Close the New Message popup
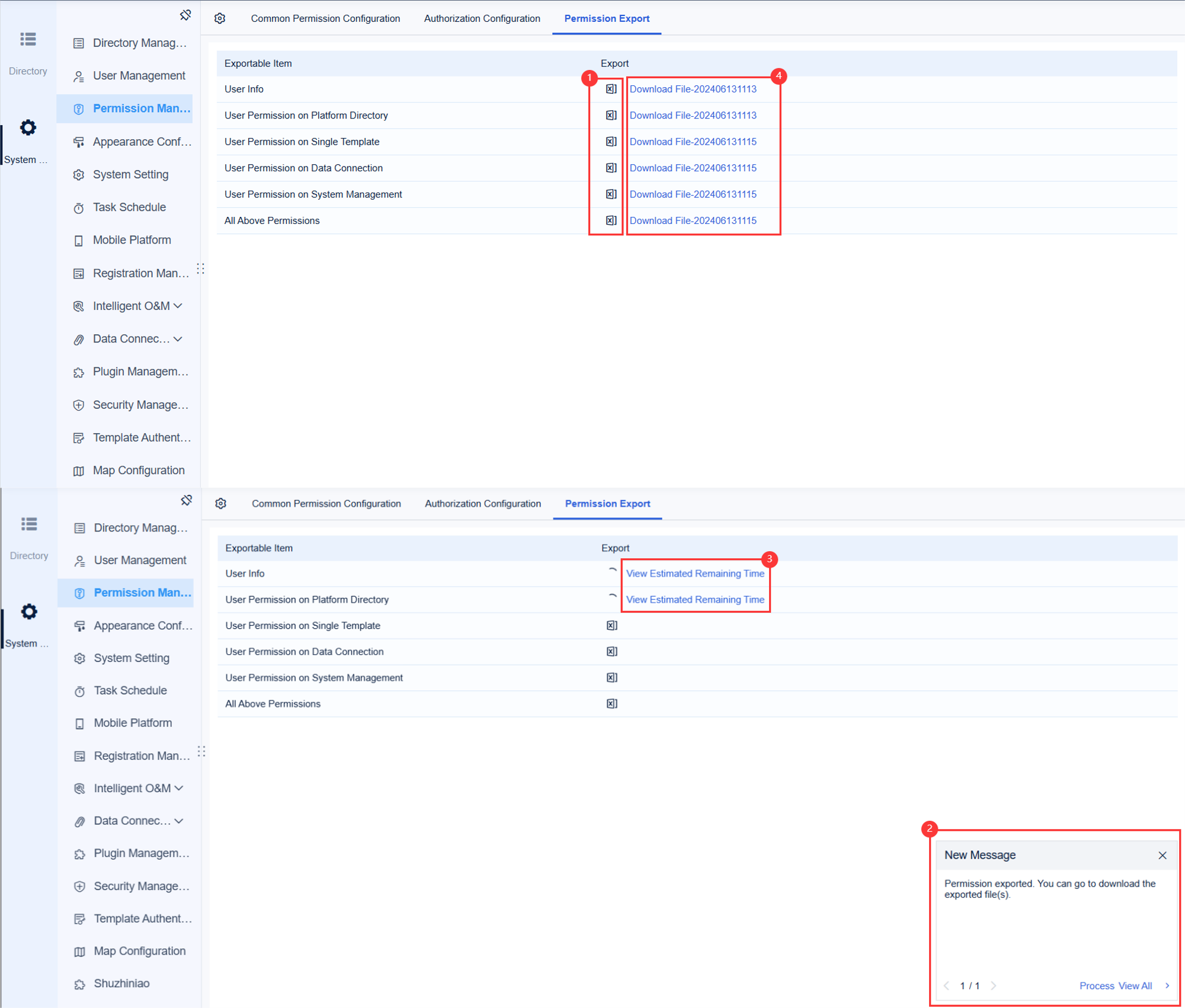Viewport: 1185px width, 1008px height. [1162, 855]
